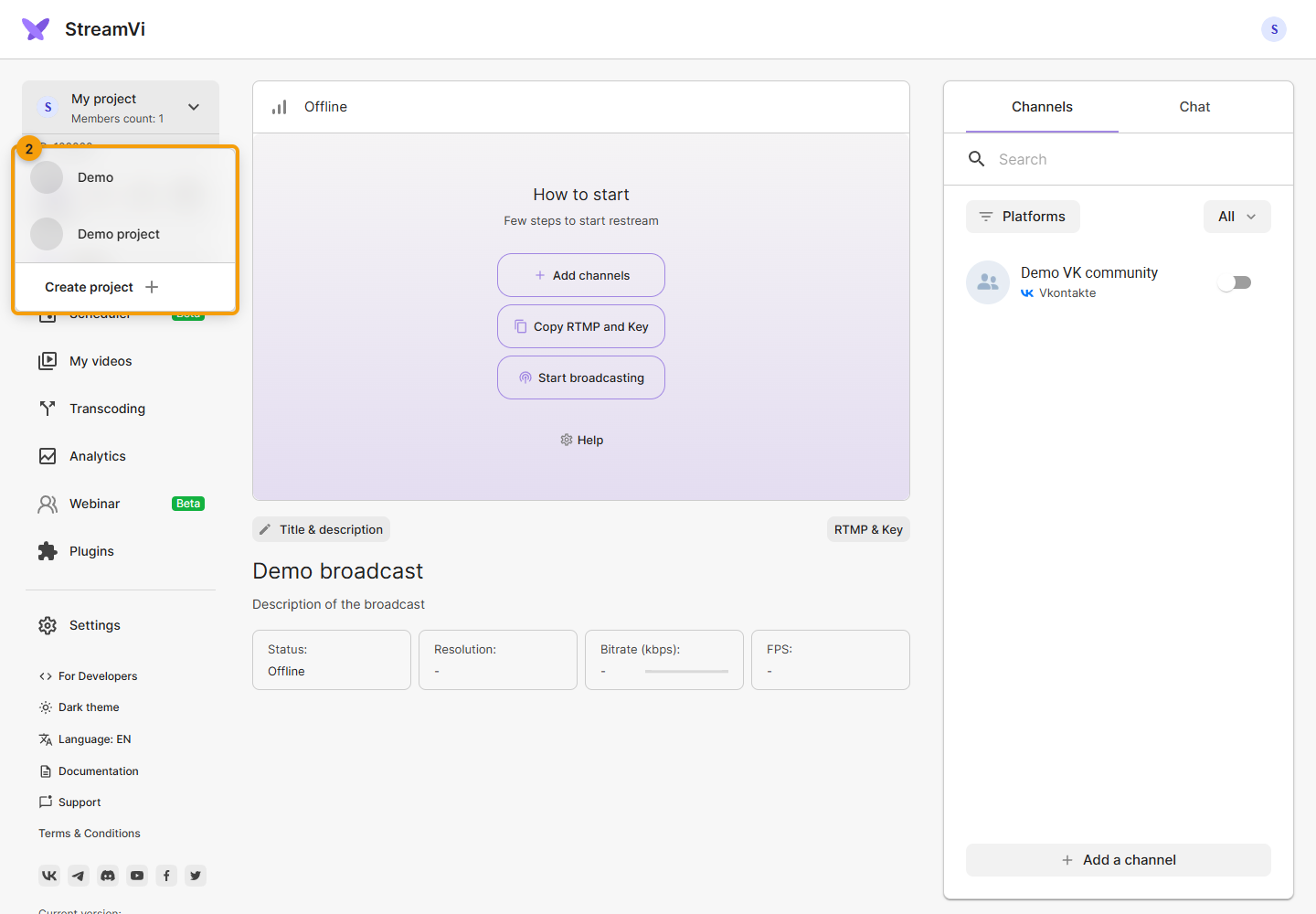The height and width of the screenshot is (914, 1316).
Task: Focus the channel Search field
Action: pos(1119,159)
